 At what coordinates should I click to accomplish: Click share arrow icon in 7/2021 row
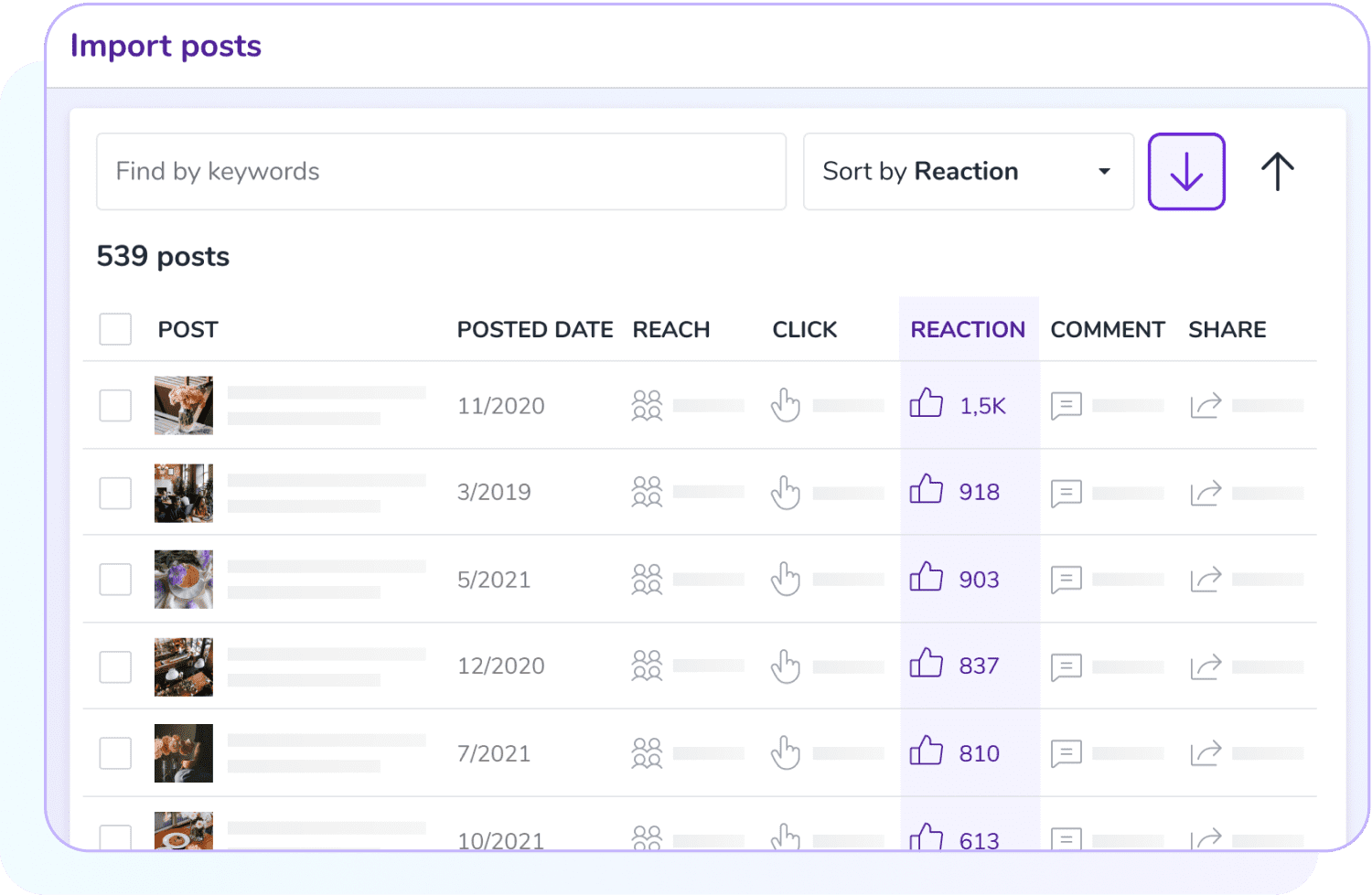click(1206, 753)
